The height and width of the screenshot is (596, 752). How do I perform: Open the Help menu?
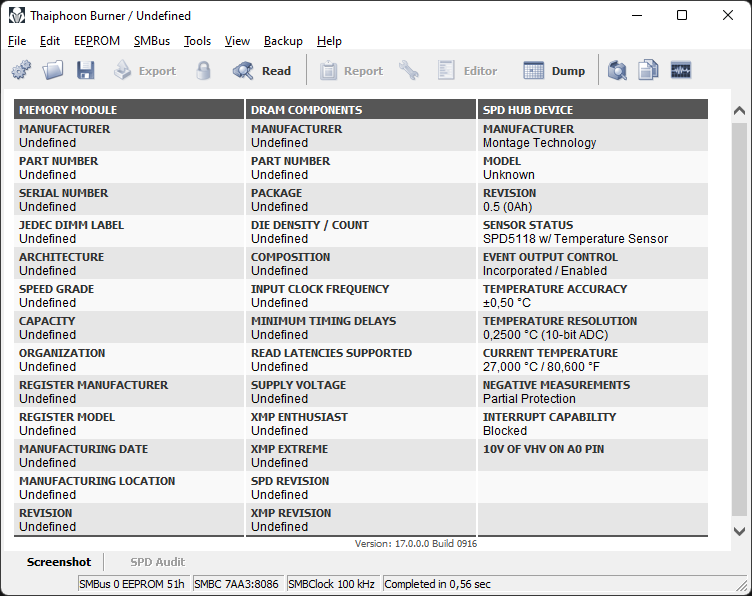point(329,41)
